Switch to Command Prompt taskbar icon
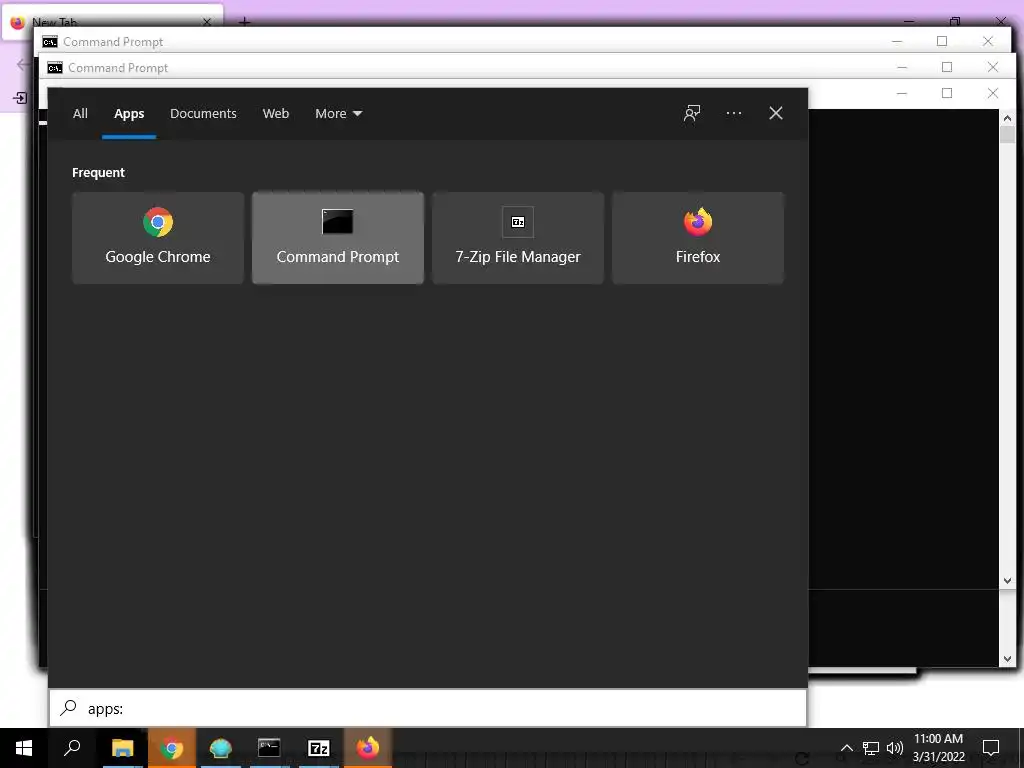 269,748
